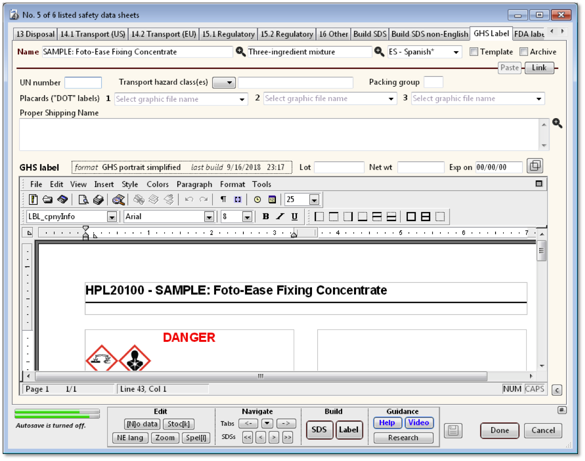Click the copy label icon next to Exp on
The width and height of the screenshot is (585, 461).
click(x=535, y=166)
